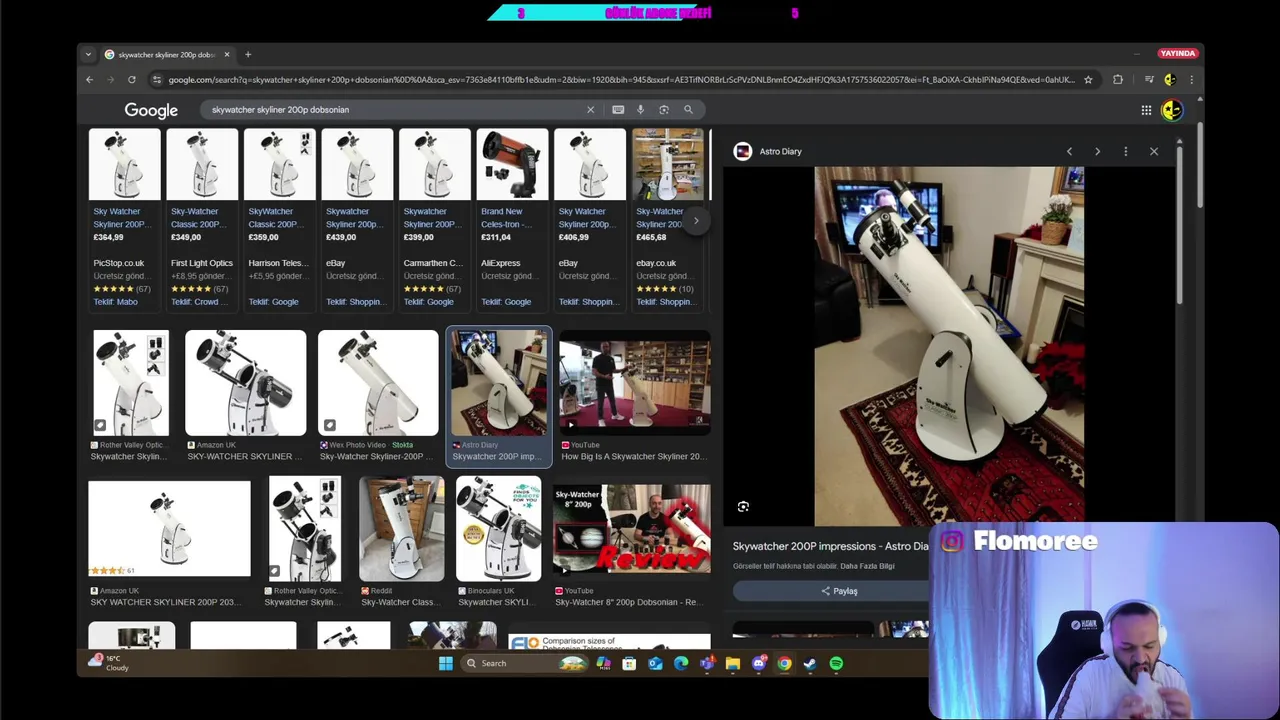Open YouTube 8" 200p Dobsonian Review thumbnail
Image resolution: width=1280 pixels, height=720 pixels.
[x=632, y=529]
